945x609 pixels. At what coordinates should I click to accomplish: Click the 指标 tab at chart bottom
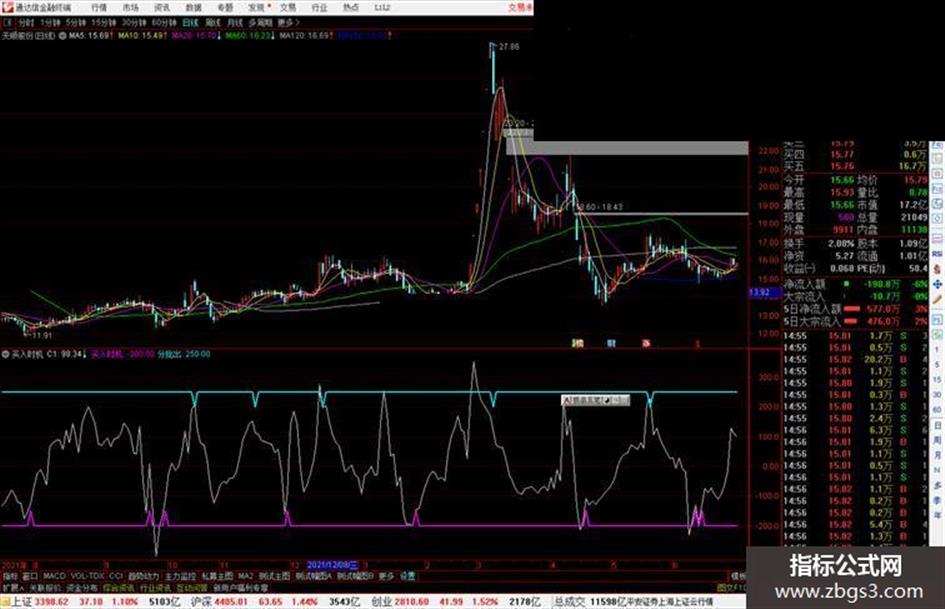pyautogui.click(x=10, y=576)
